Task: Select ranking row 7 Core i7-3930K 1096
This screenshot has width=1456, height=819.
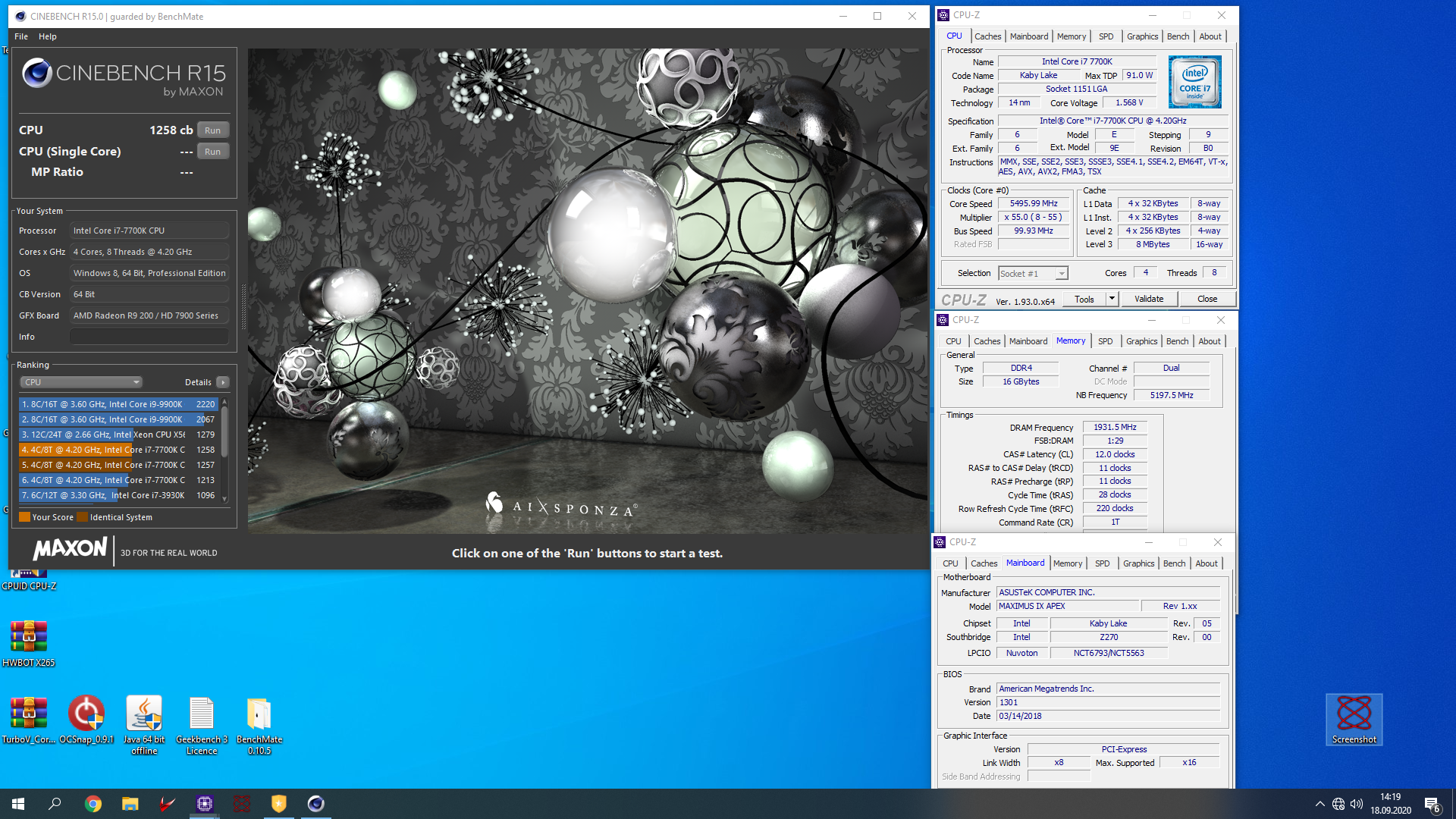Action: coord(118,495)
